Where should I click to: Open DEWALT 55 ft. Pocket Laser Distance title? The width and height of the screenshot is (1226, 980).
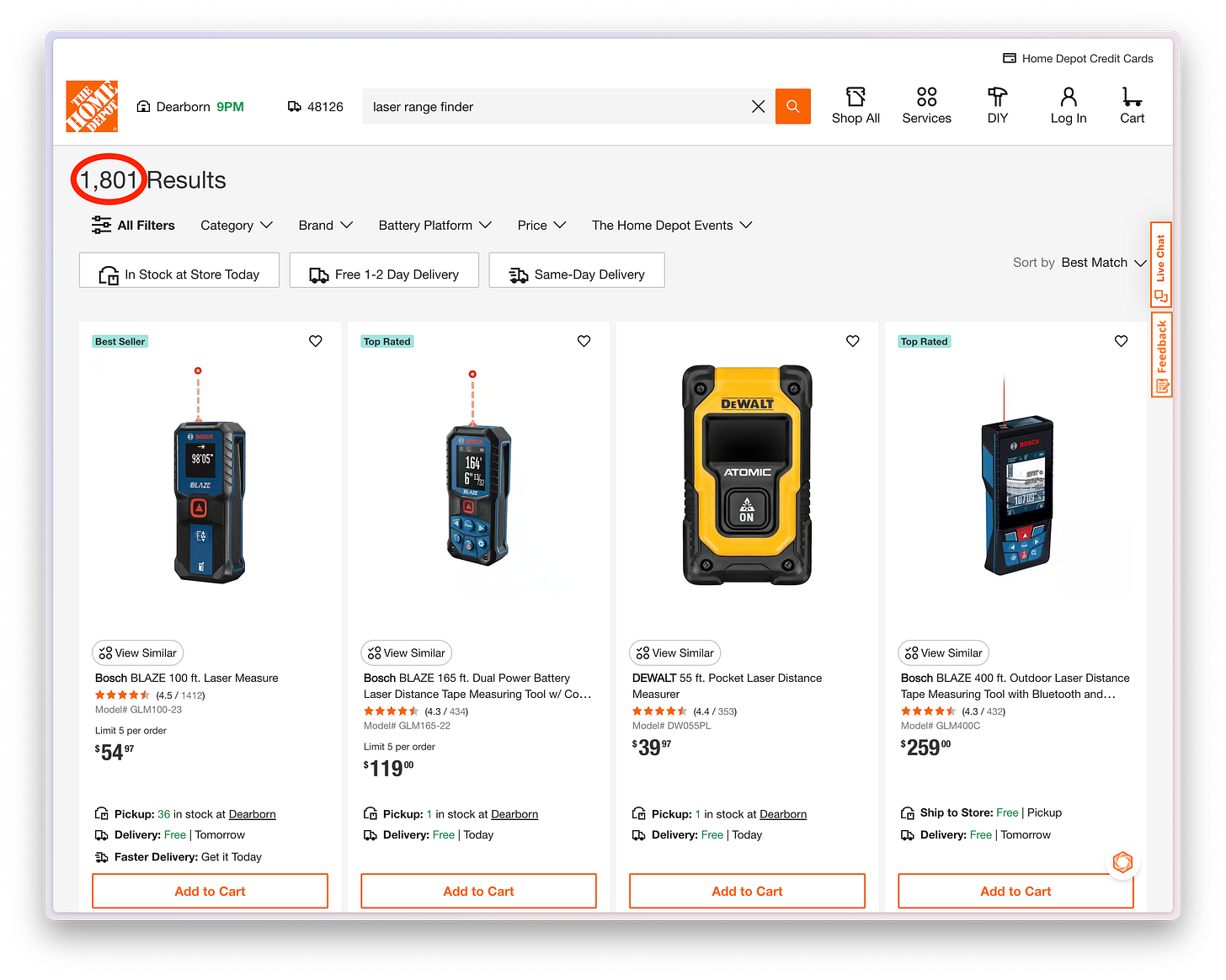coord(727,686)
